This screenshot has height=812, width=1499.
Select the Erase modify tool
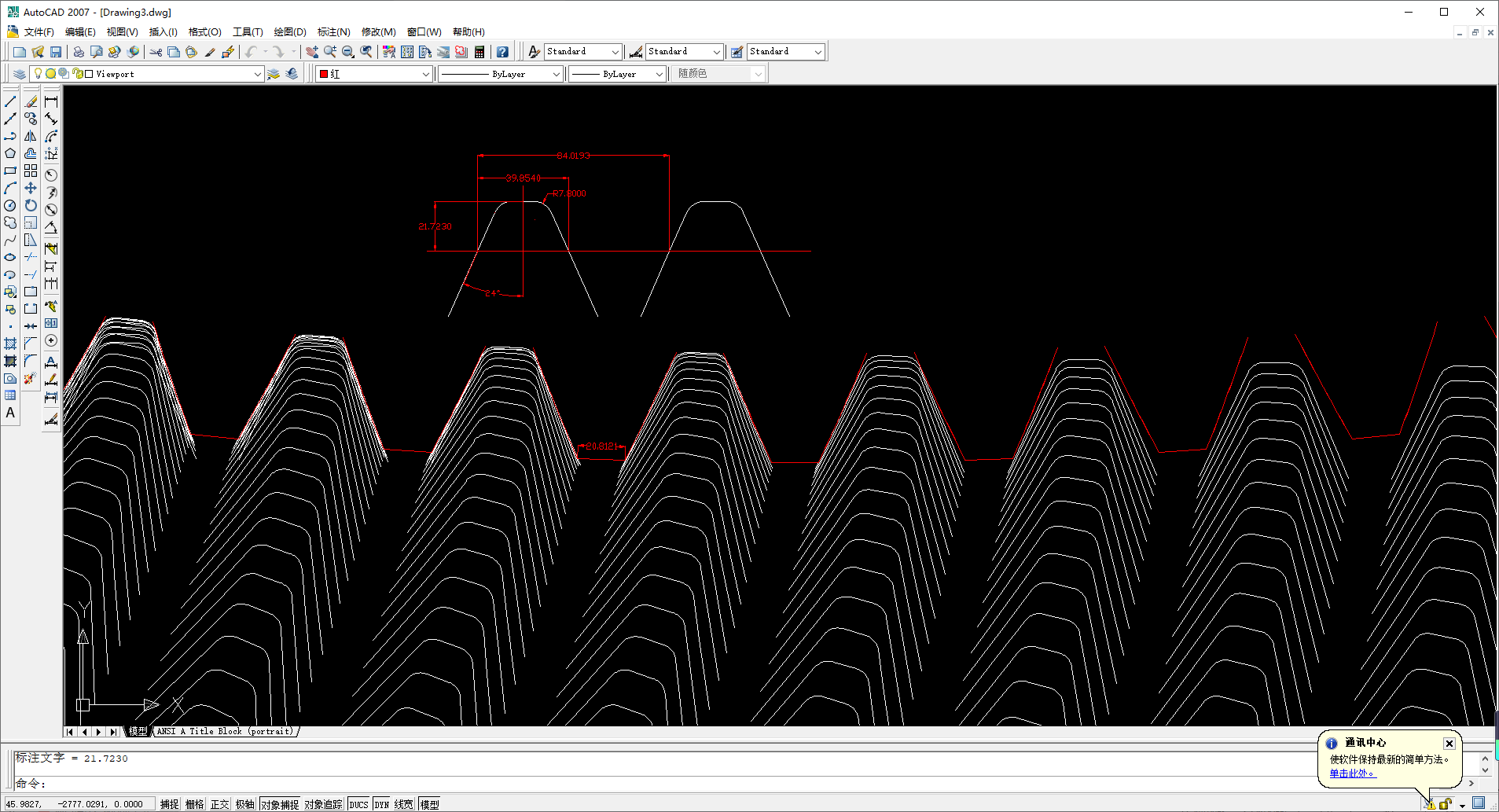click(31, 101)
